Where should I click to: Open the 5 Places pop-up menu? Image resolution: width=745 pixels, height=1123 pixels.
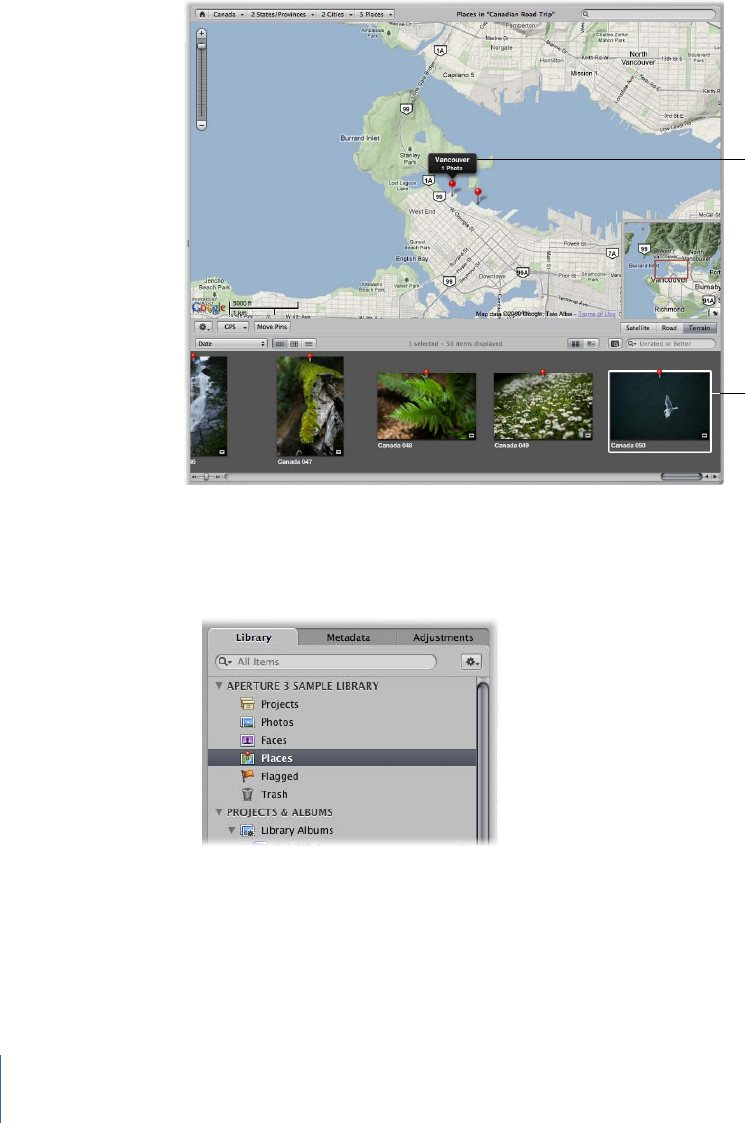[x=375, y=14]
